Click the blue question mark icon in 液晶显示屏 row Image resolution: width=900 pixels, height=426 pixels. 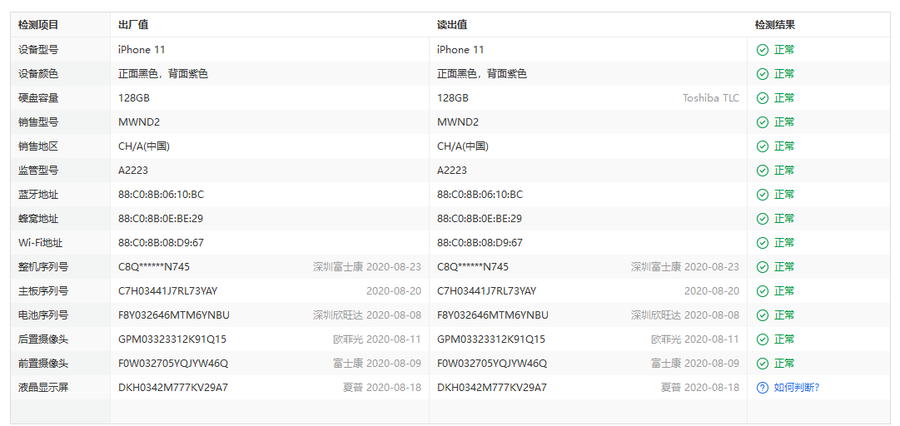click(x=762, y=388)
